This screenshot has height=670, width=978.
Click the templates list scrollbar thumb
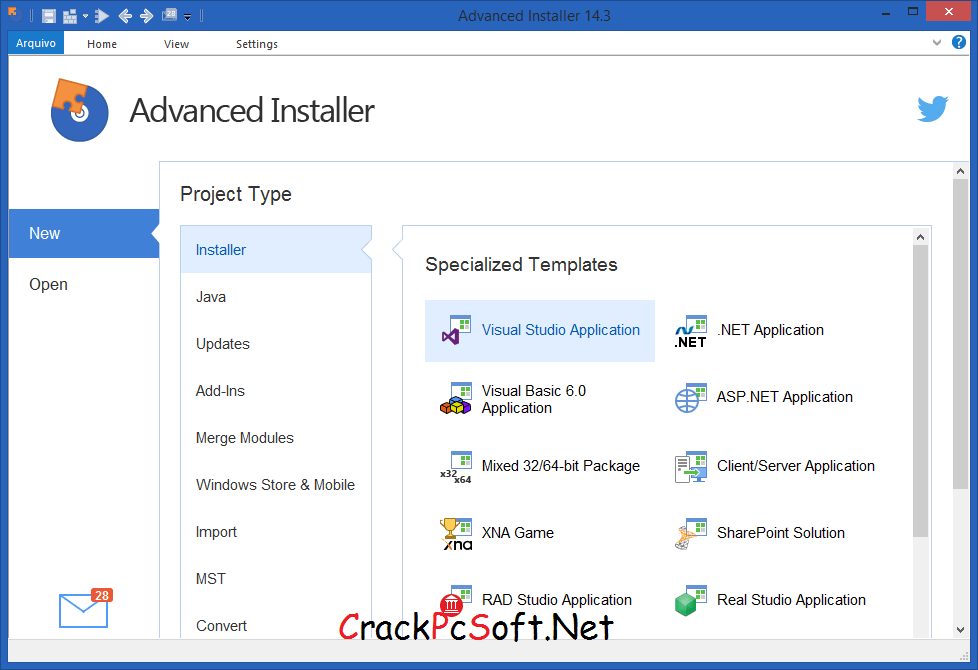(921, 391)
